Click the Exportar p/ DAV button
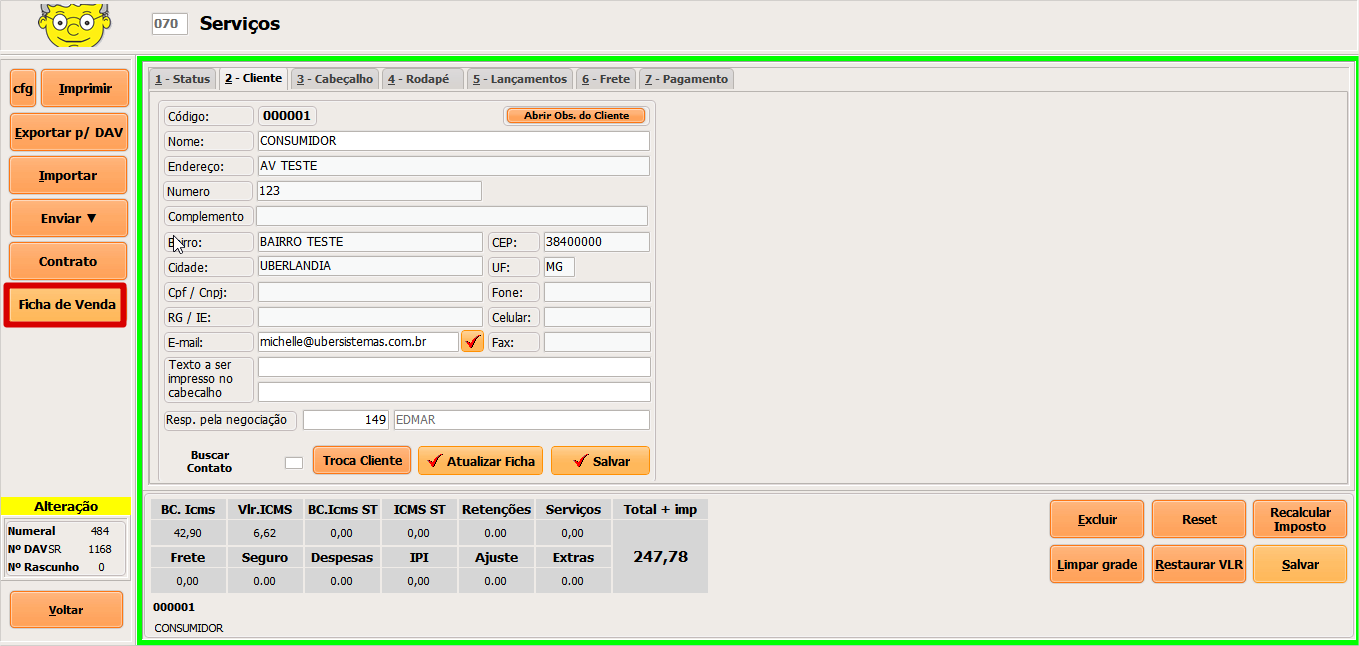 69,132
